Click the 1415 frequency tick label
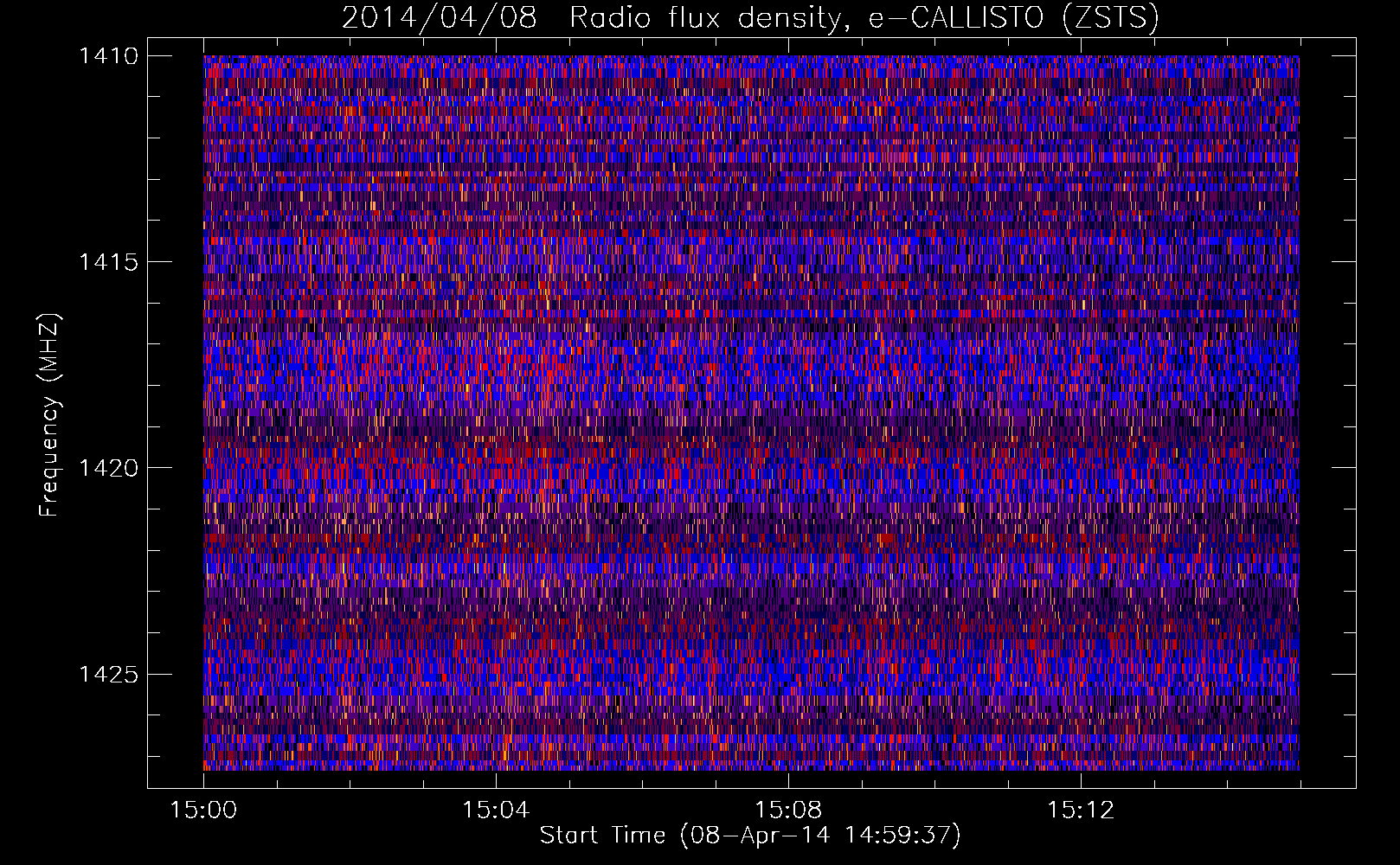 (x=108, y=262)
